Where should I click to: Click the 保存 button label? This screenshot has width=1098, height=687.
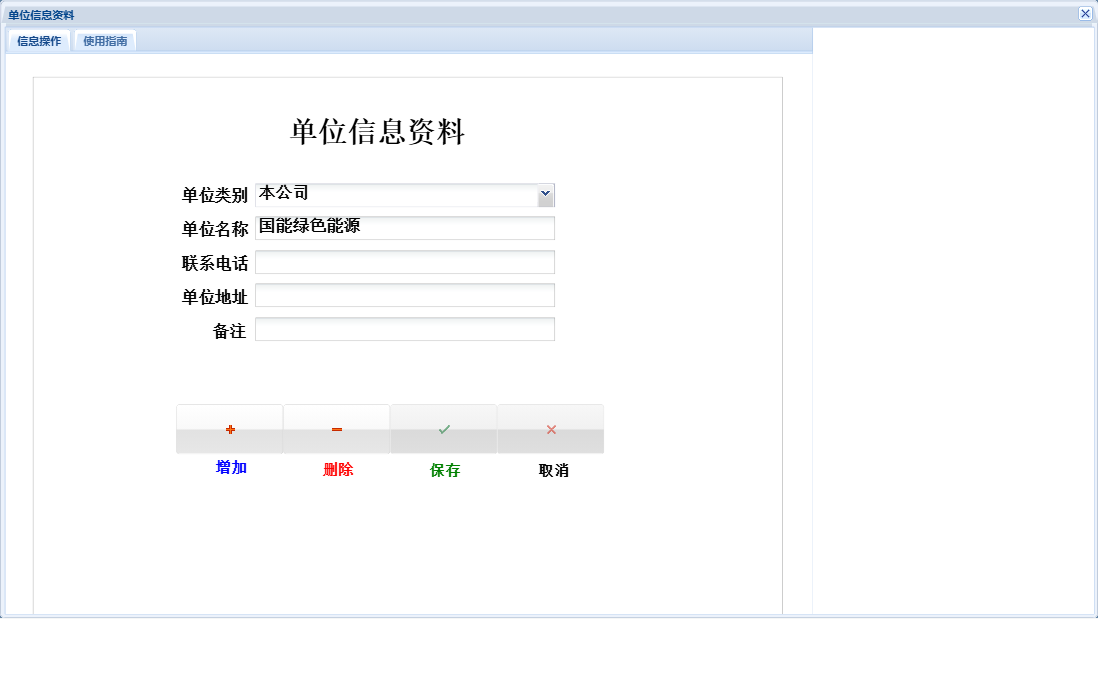(443, 469)
